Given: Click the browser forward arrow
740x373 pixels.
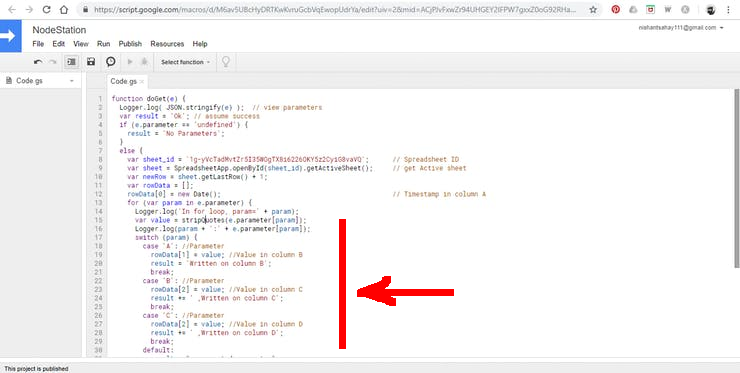Looking at the screenshot, I should pyautogui.click(x=29, y=9).
